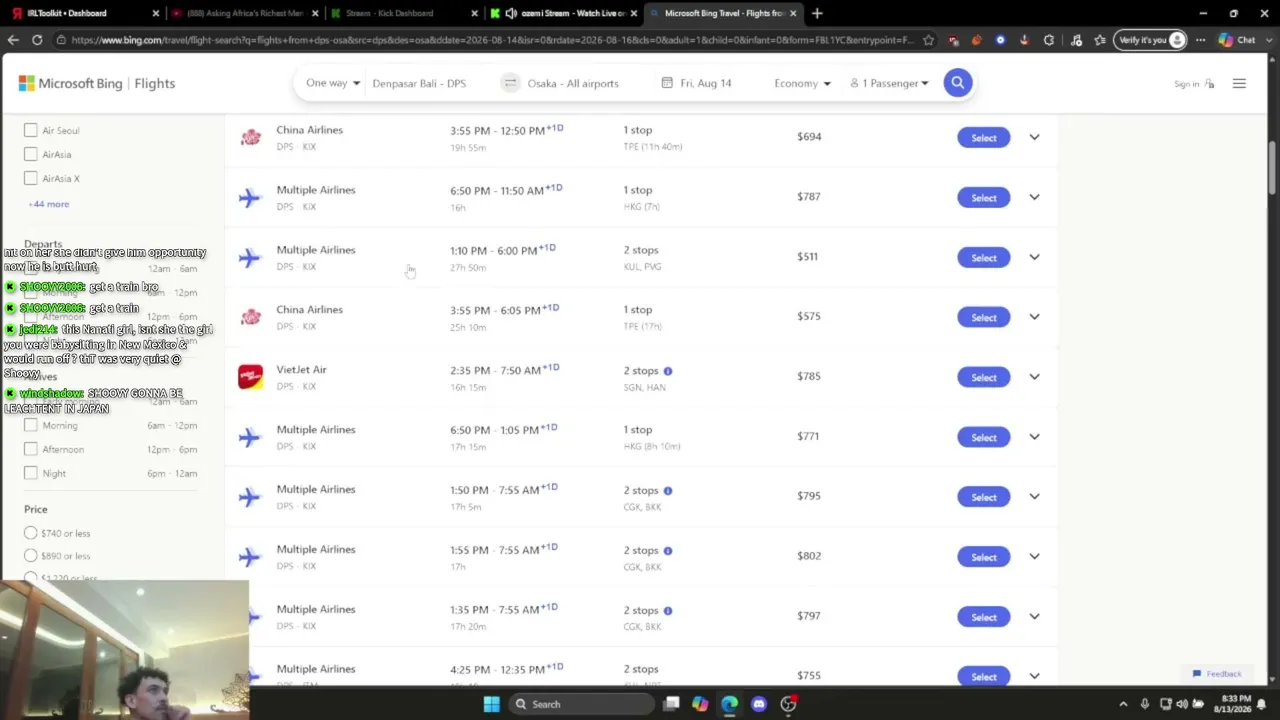Close the IRLToolkit Dashboard tab
The image size is (1280, 720).
(155, 13)
